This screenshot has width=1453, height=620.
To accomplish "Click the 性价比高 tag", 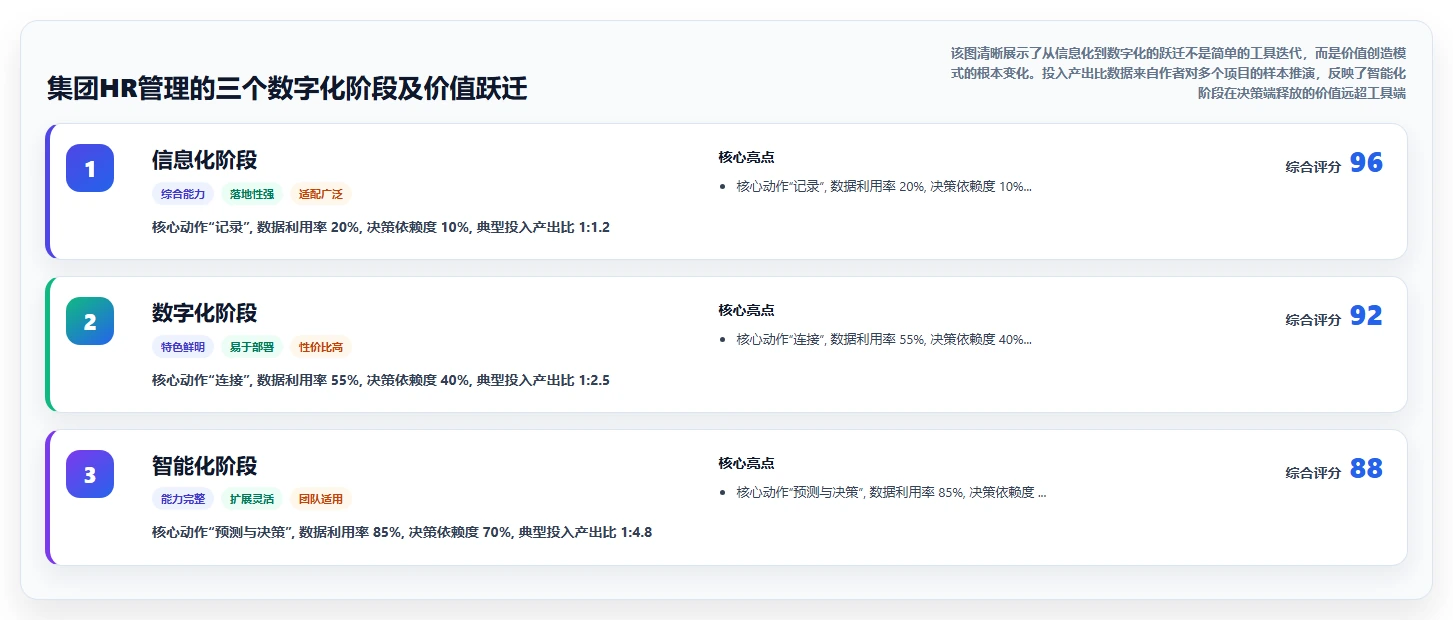I will click(x=321, y=347).
